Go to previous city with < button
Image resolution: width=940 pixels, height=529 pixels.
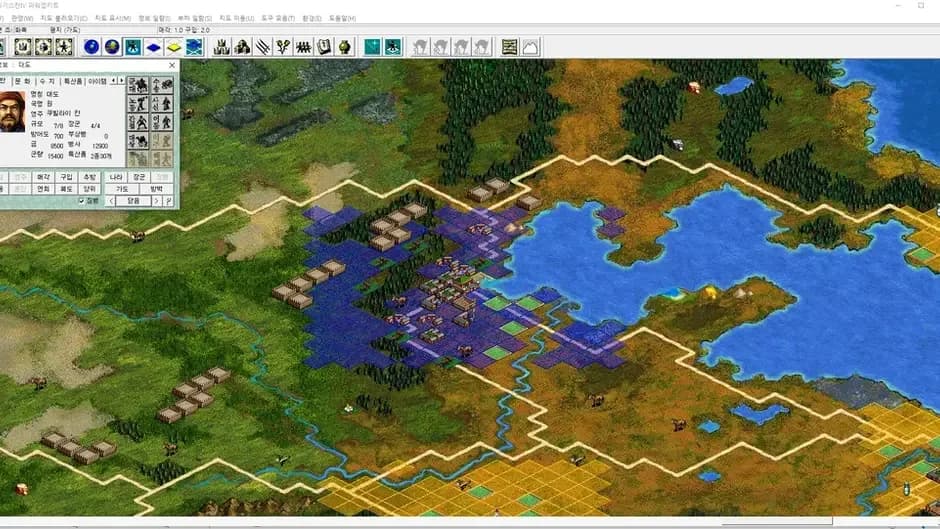point(112,202)
